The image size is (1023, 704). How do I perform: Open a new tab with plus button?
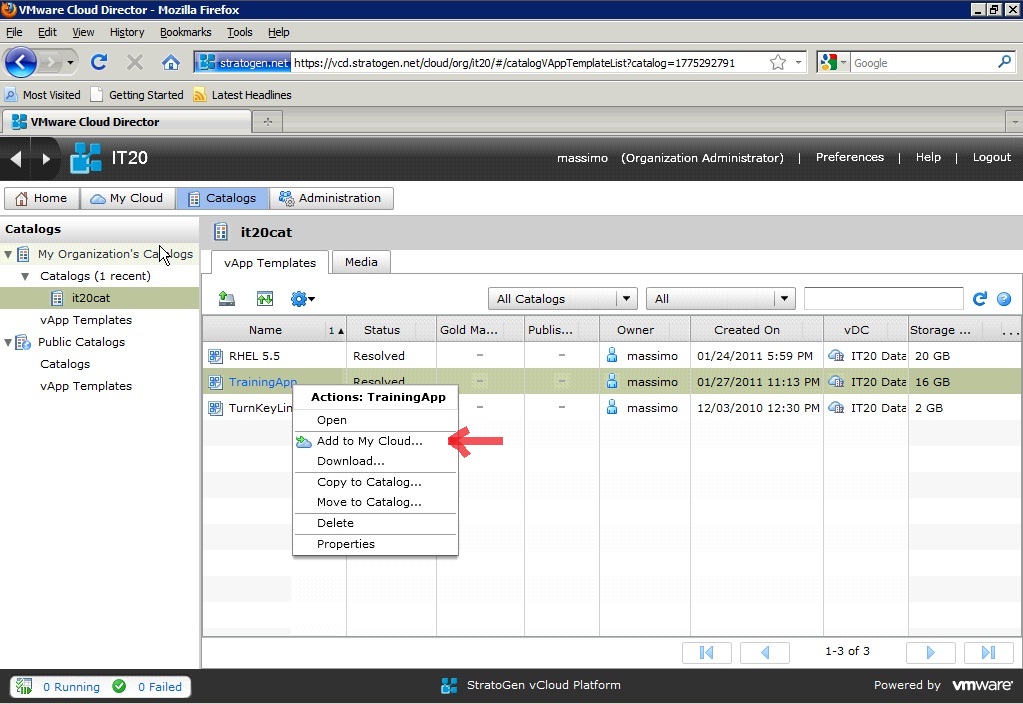(267, 121)
